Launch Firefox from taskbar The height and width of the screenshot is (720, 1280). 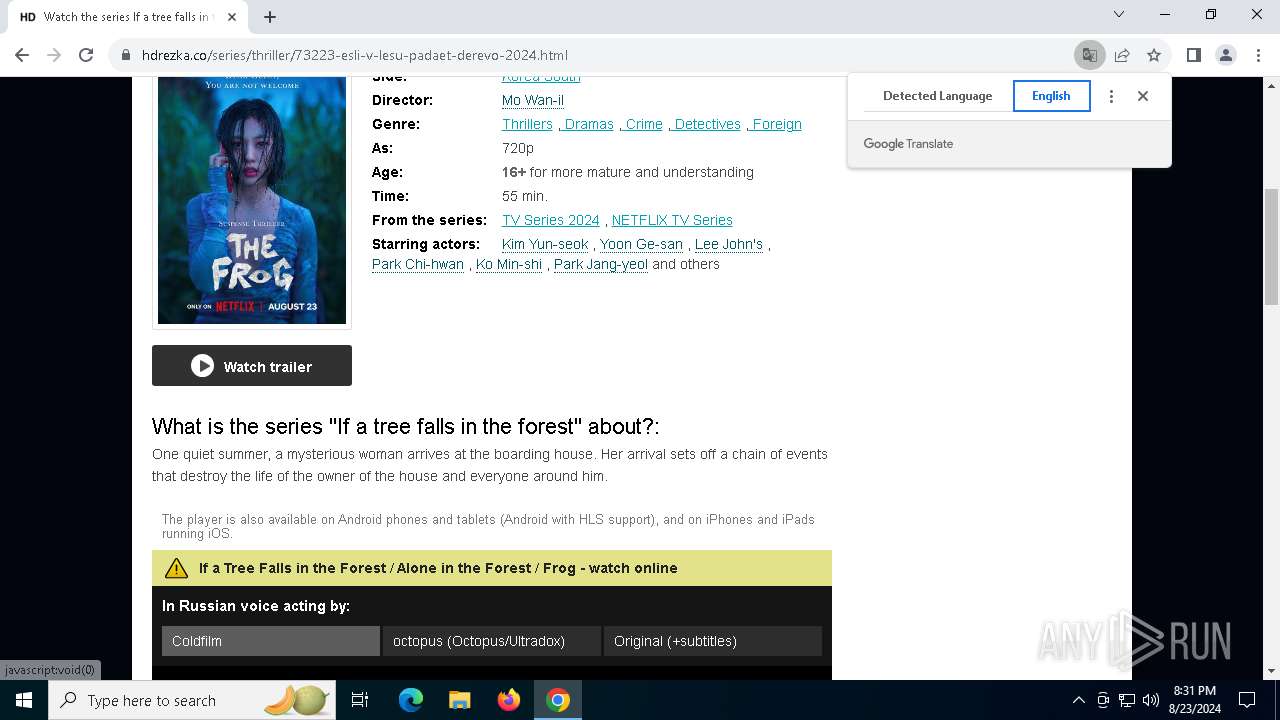click(x=509, y=700)
